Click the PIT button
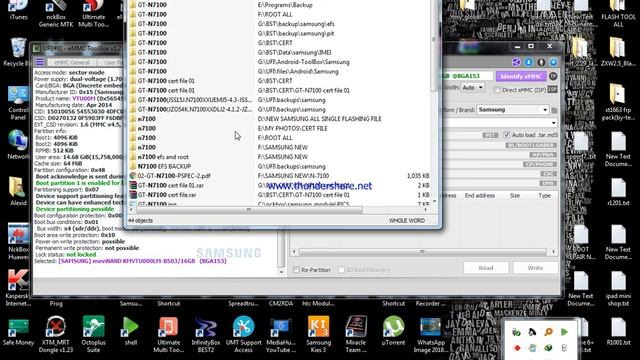640x360 pixels. [x=490, y=135]
